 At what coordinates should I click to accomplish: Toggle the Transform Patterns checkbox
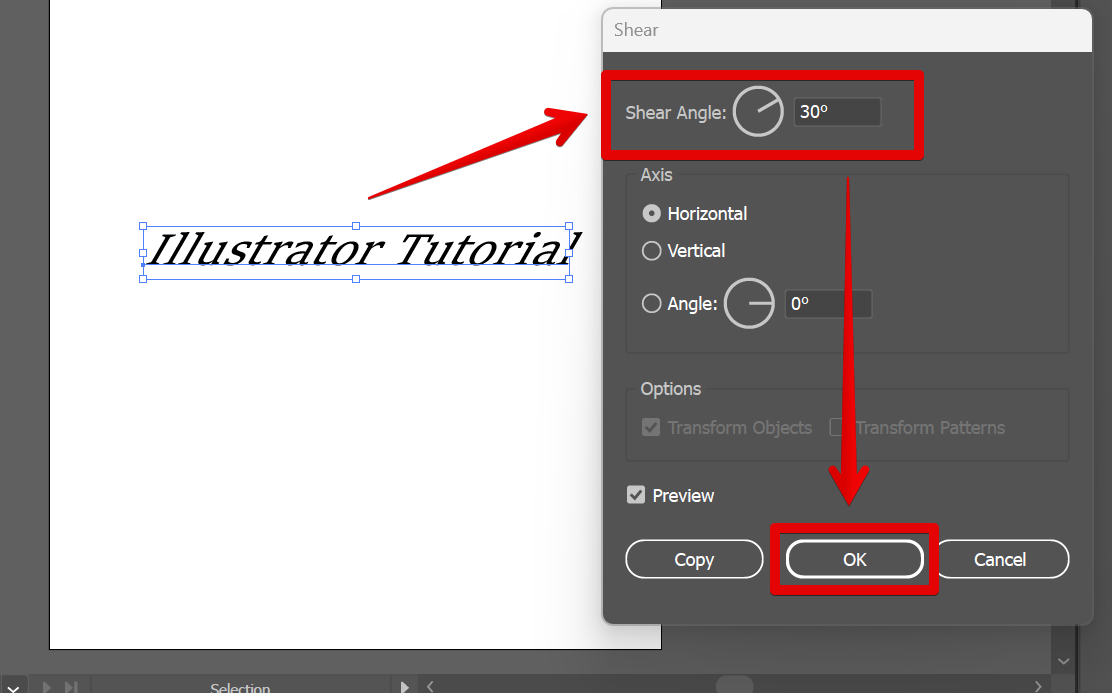[x=836, y=427]
